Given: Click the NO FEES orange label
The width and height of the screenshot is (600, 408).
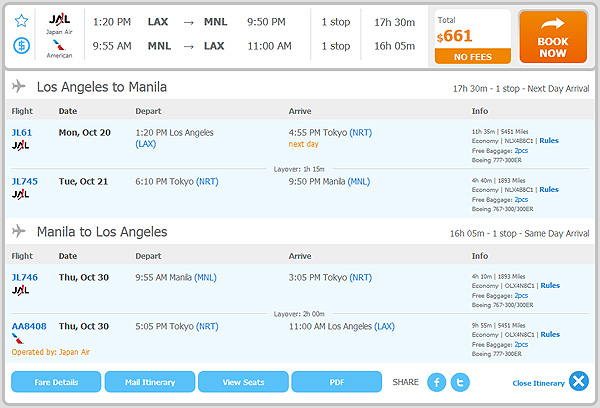Looking at the screenshot, I should (x=473, y=57).
